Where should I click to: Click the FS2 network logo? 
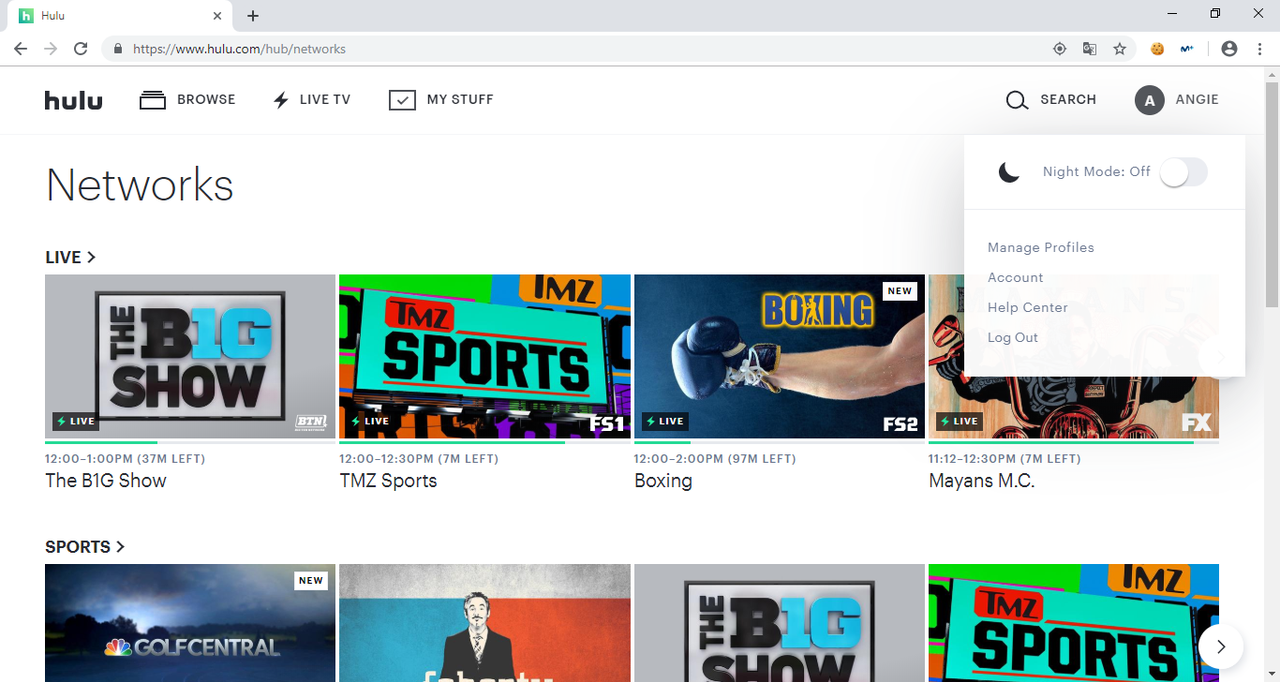(900, 423)
